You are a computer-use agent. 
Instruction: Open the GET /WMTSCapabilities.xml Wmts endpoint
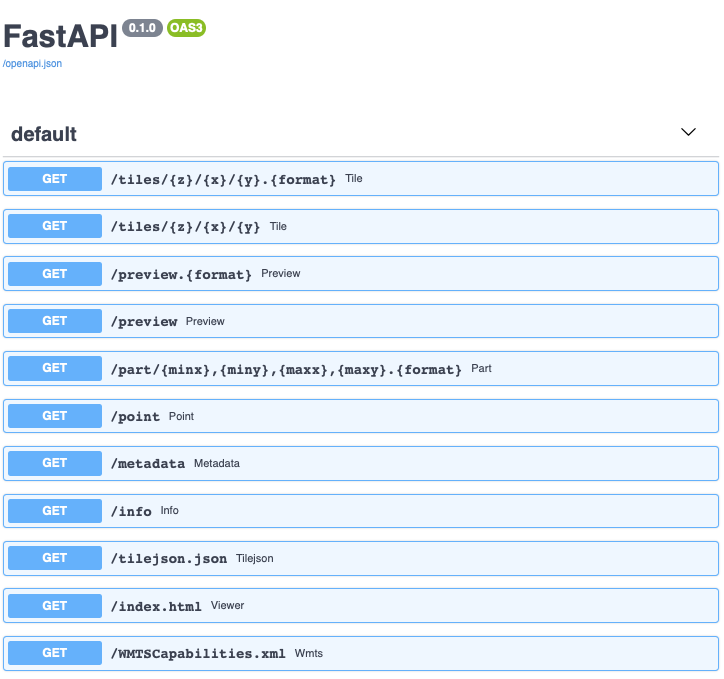coord(361,653)
